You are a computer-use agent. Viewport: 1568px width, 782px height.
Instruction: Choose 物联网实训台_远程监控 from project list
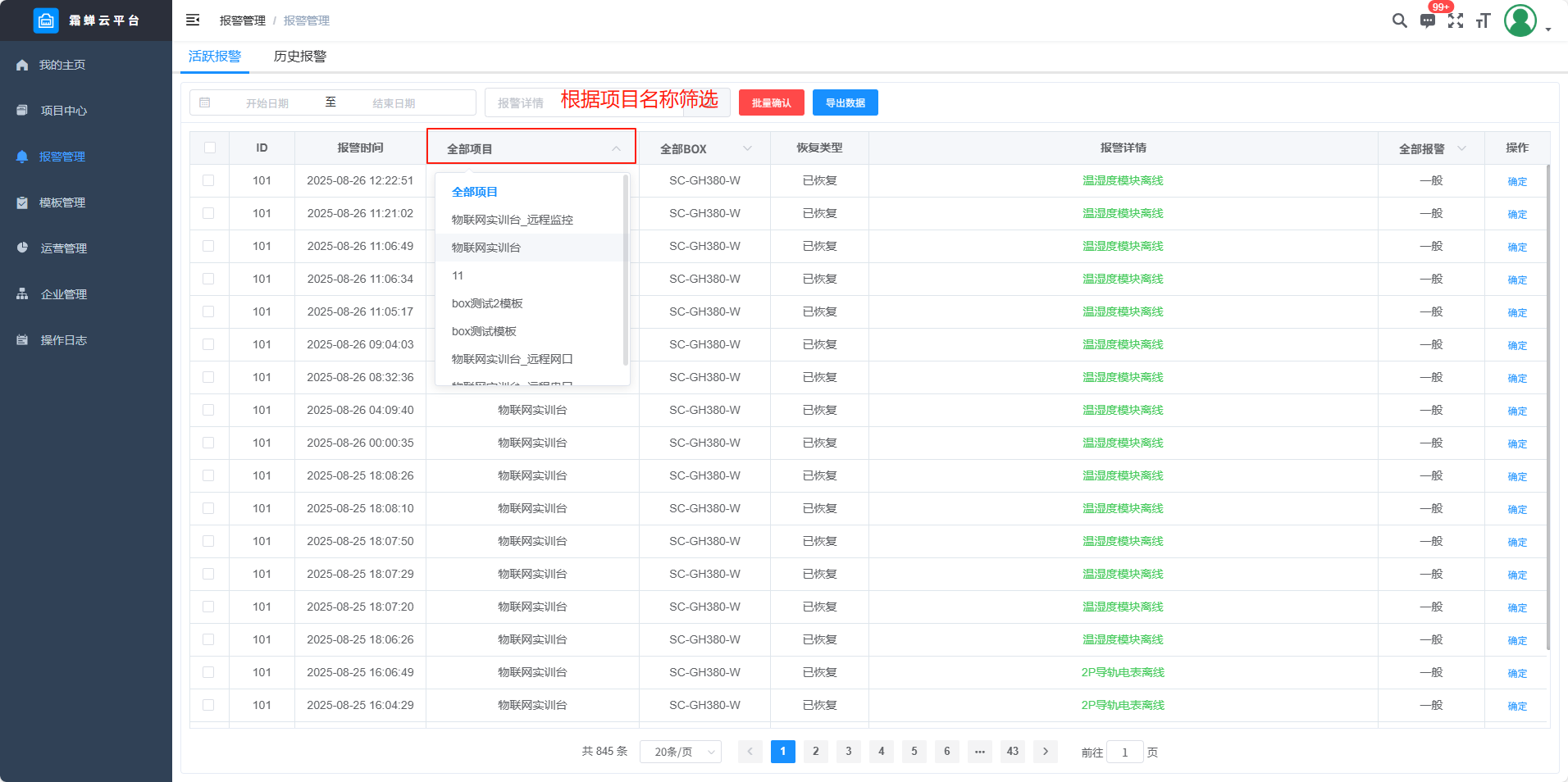(x=513, y=220)
